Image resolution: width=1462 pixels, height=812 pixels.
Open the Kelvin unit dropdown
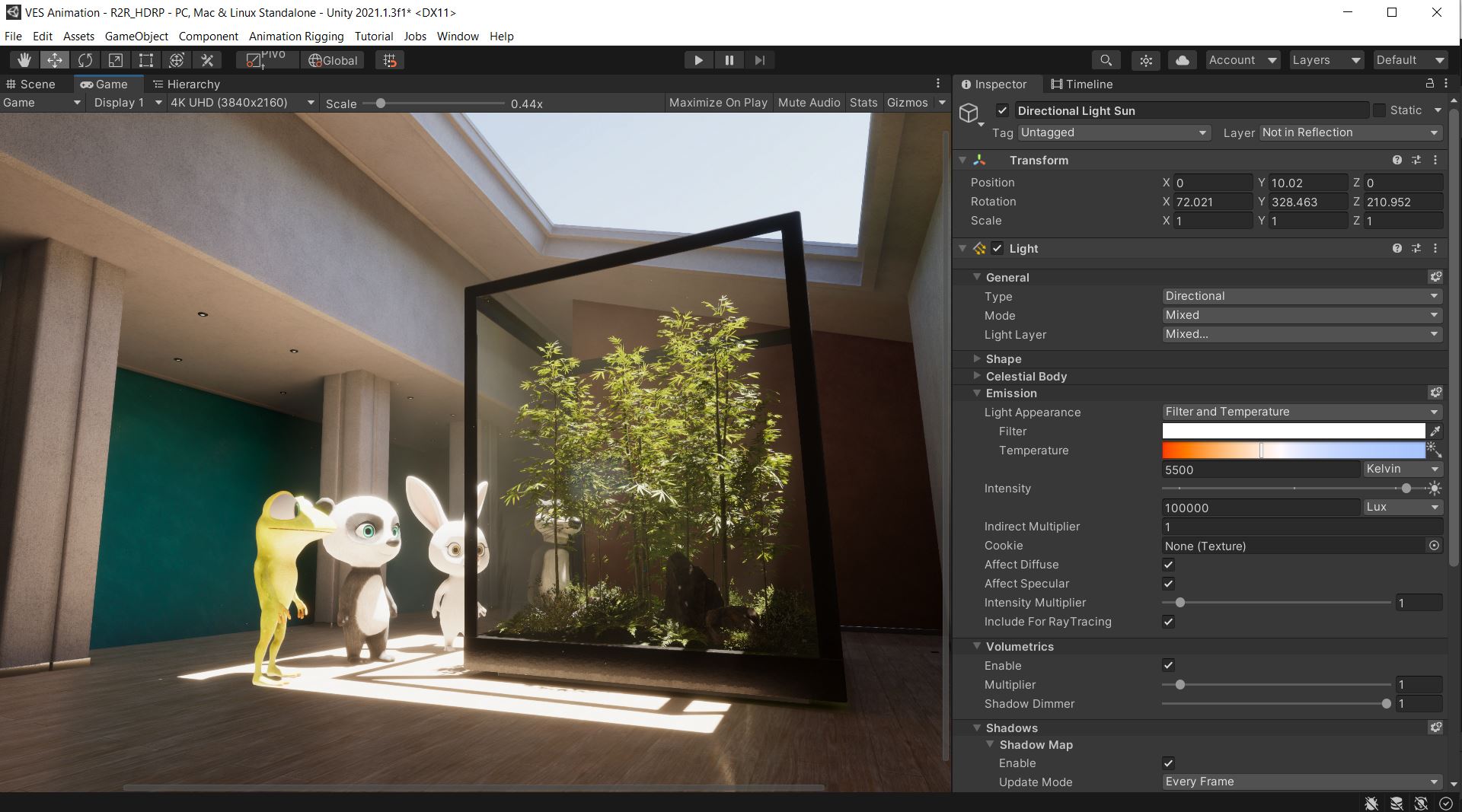tap(1402, 470)
